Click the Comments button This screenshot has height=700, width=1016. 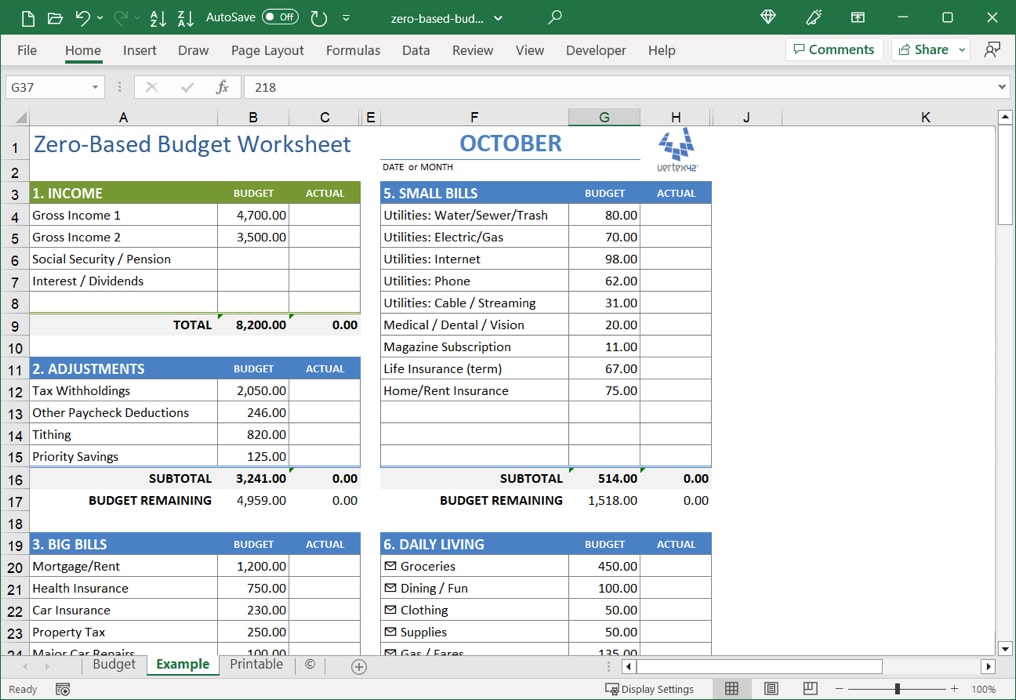[x=833, y=50]
